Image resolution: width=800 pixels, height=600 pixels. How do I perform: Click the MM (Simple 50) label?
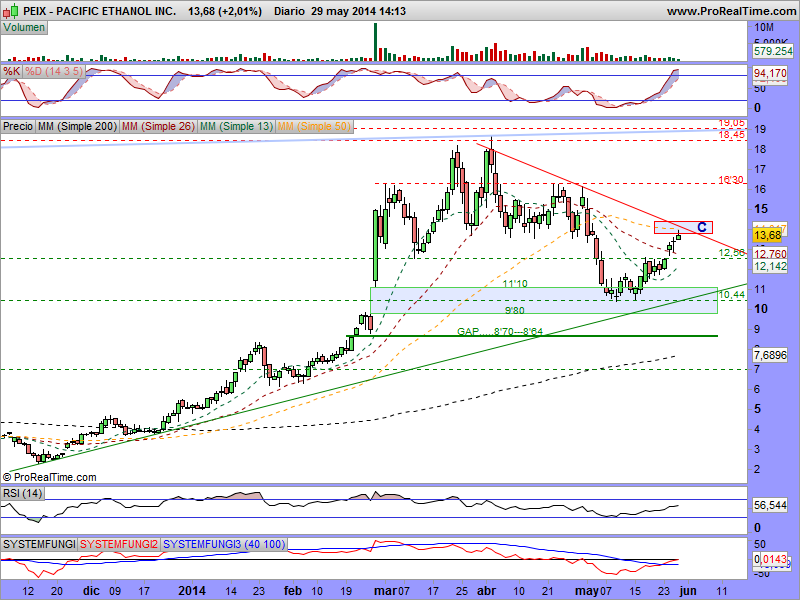pos(314,126)
